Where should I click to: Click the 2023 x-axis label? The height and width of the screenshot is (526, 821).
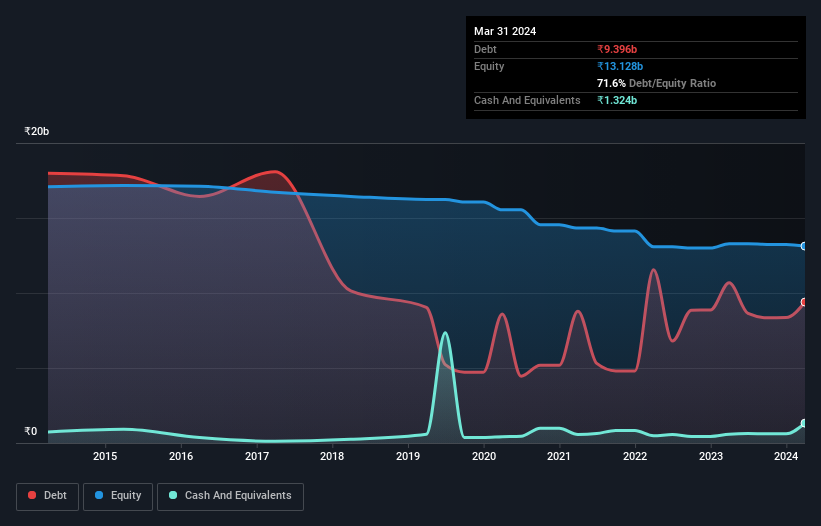tap(711, 456)
